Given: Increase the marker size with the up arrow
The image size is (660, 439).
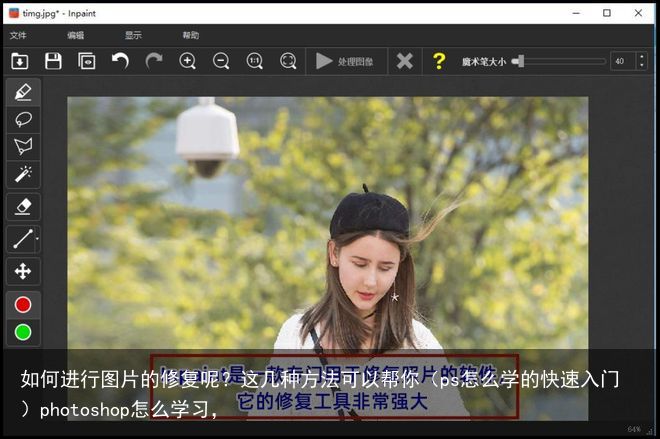Looking at the screenshot, I should pyautogui.click(x=641, y=57).
